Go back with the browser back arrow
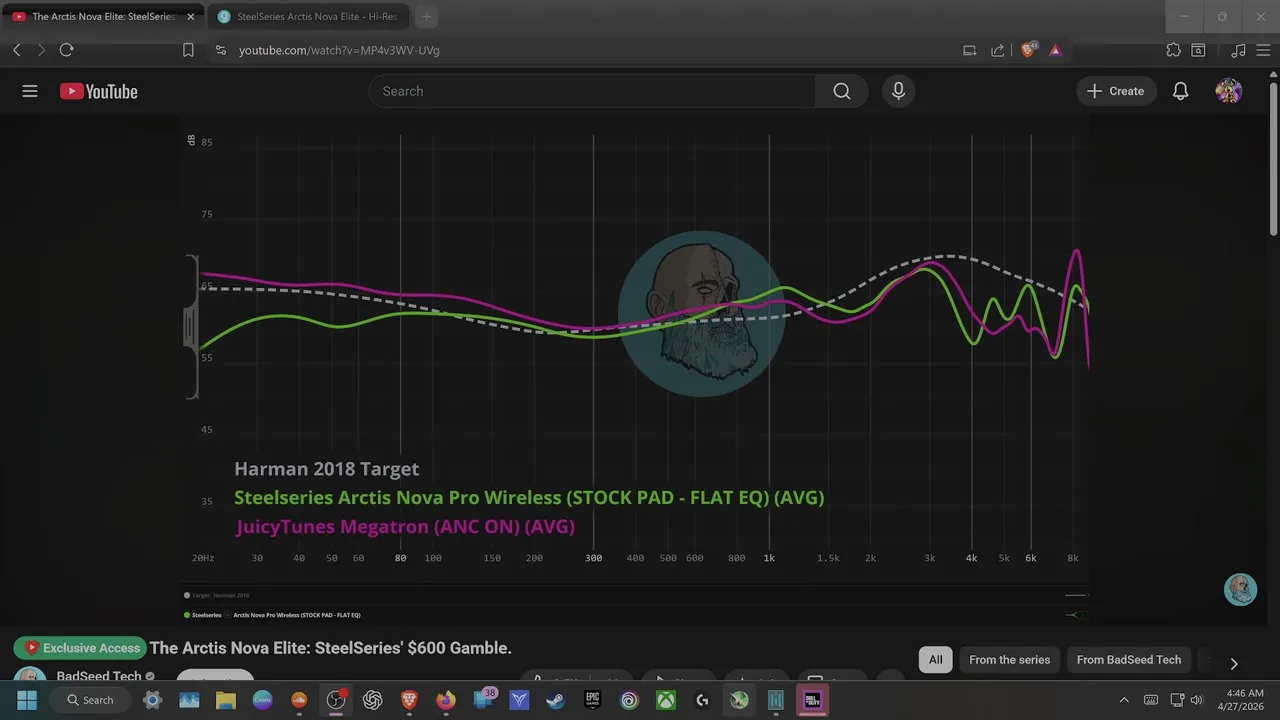This screenshot has width=1280, height=720. (17, 50)
